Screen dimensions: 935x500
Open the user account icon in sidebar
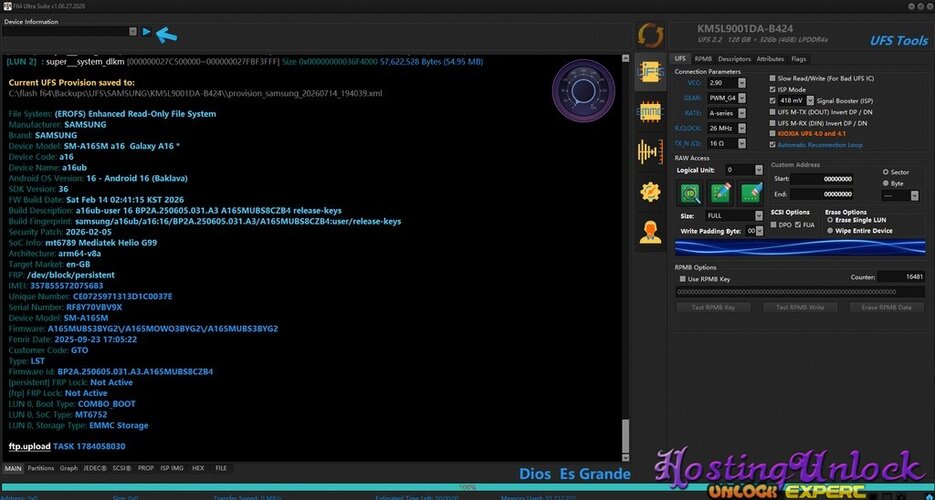[650, 231]
